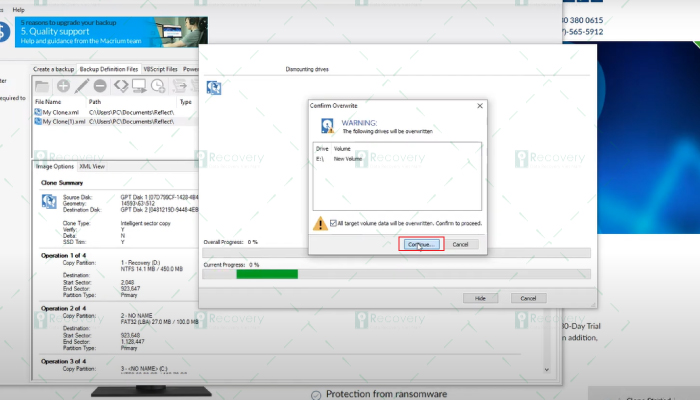Select My Clone(1).xml file row
700x400 pixels.
(116, 121)
